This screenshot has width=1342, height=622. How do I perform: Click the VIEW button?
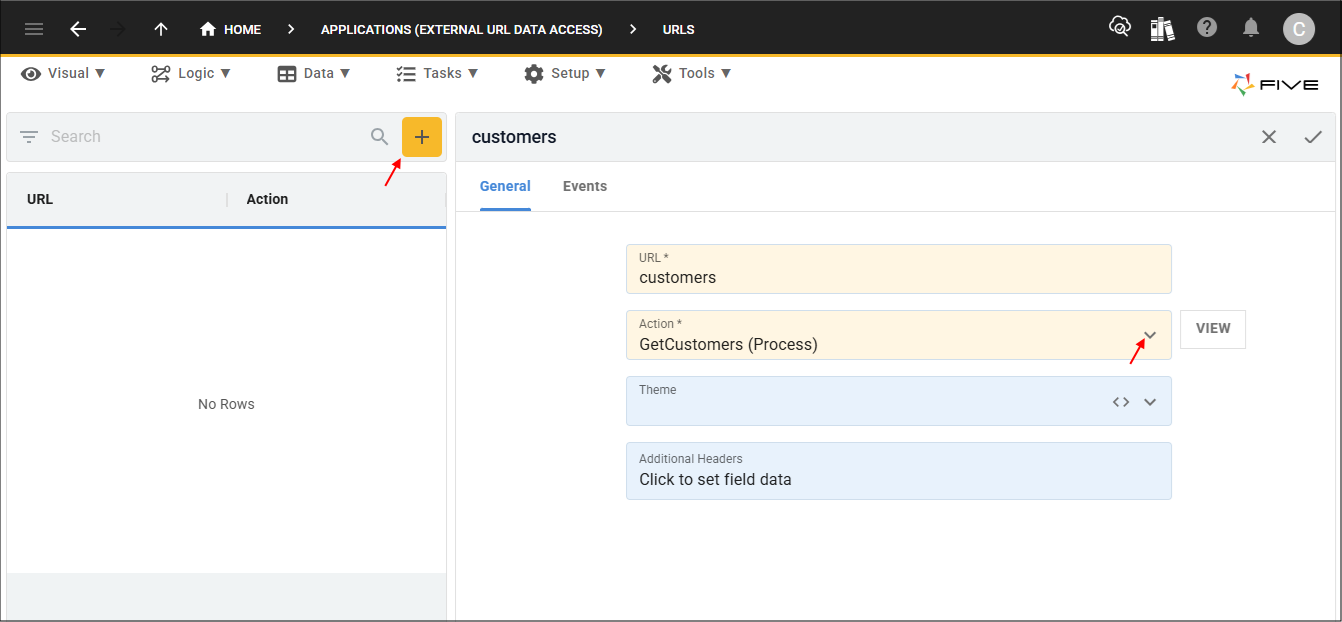point(1213,329)
